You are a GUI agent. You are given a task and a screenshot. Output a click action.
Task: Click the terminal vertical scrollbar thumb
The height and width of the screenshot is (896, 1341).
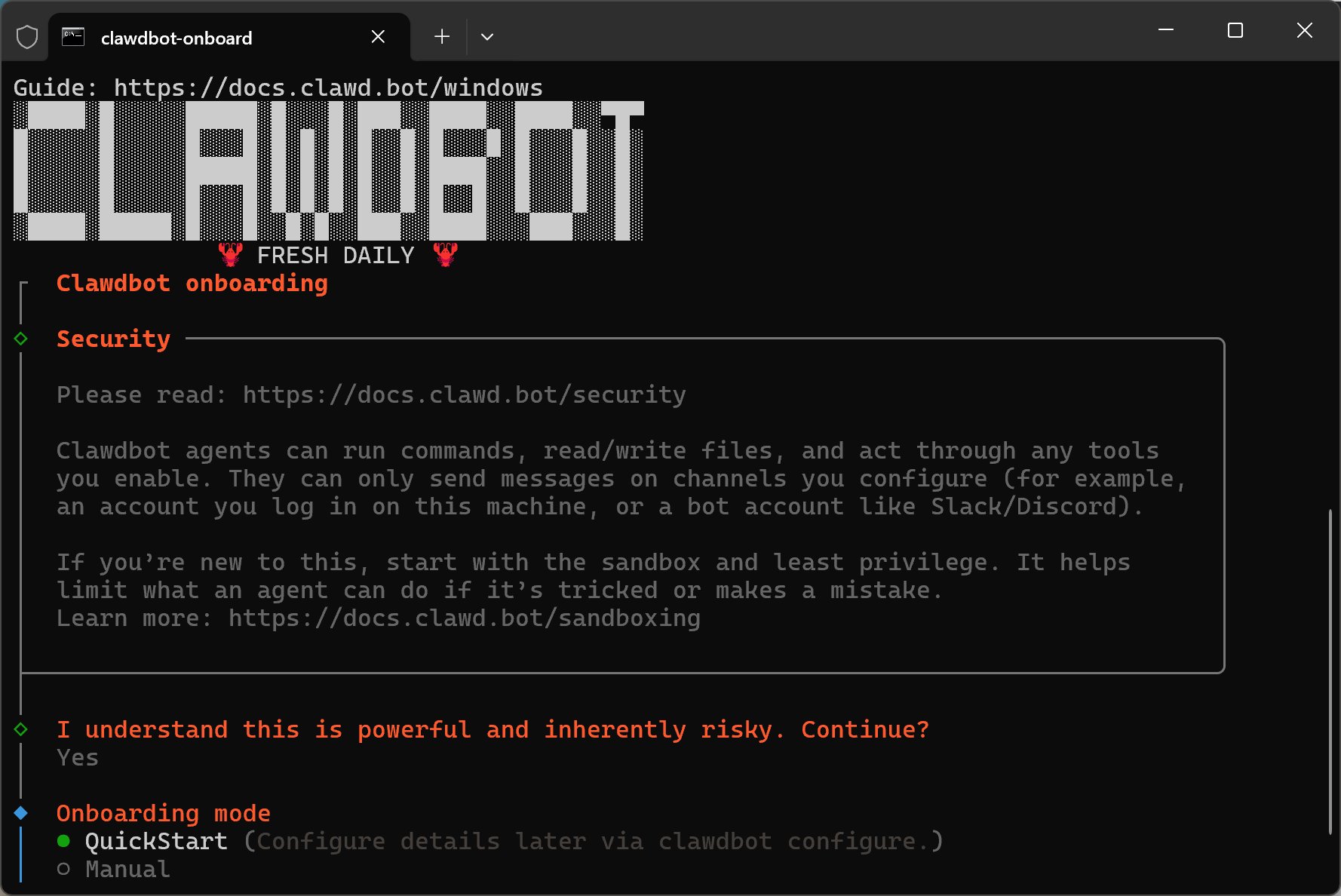click(x=1330, y=671)
